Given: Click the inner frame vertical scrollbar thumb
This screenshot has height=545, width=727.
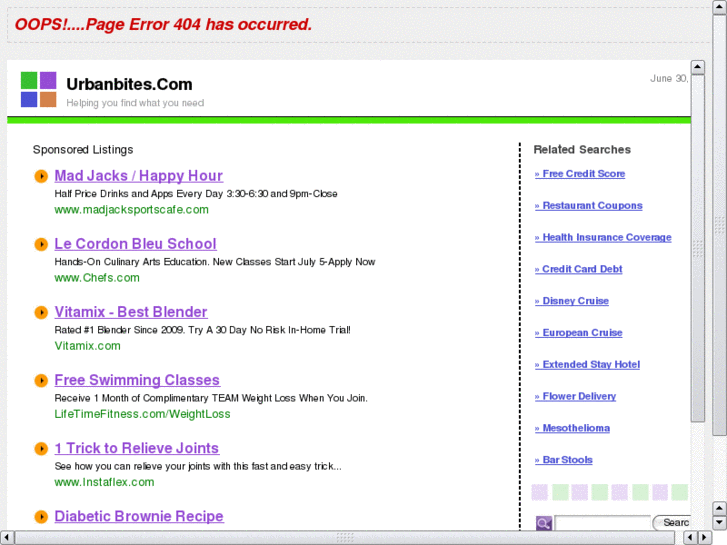Looking at the screenshot, I should (698, 248).
